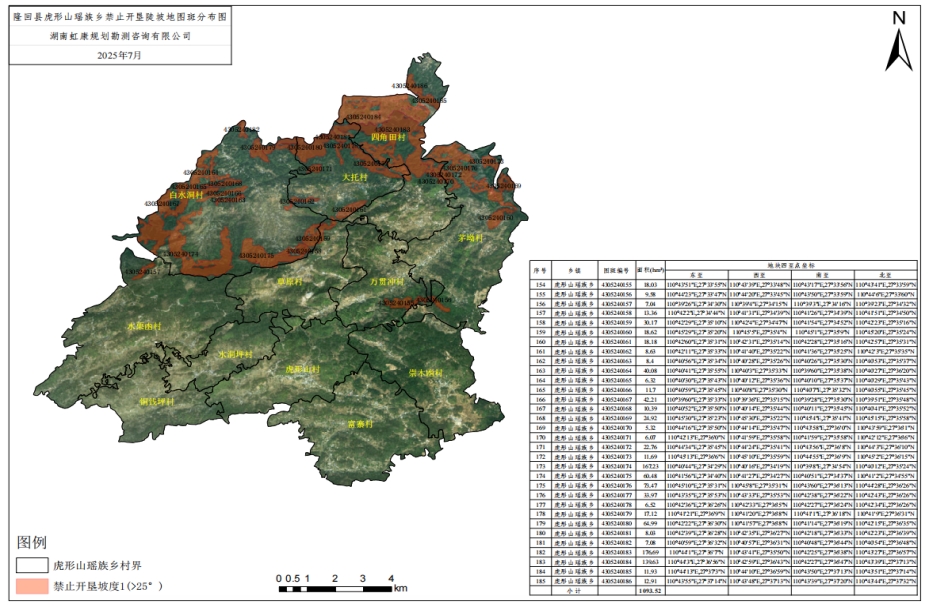
Task: Click the 图例 legend heading
Action: [x=32, y=543]
